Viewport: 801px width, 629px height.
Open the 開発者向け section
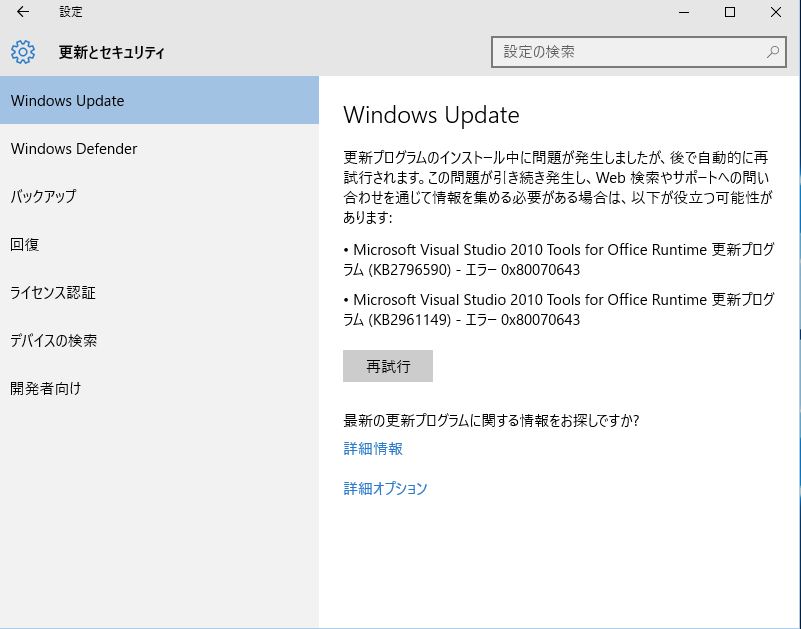click(x=159, y=388)
